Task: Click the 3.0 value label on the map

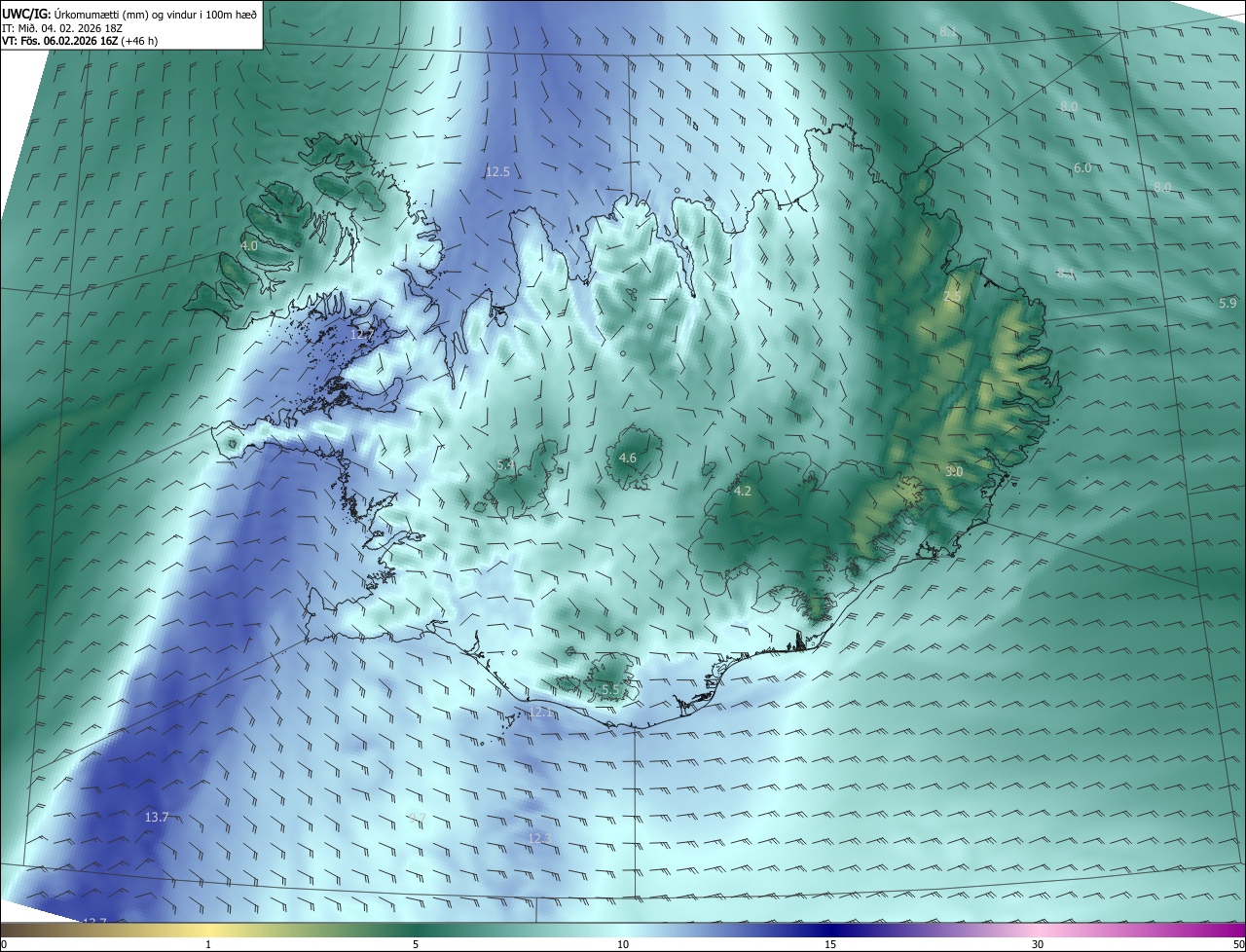Action: (x=954, y=471)
